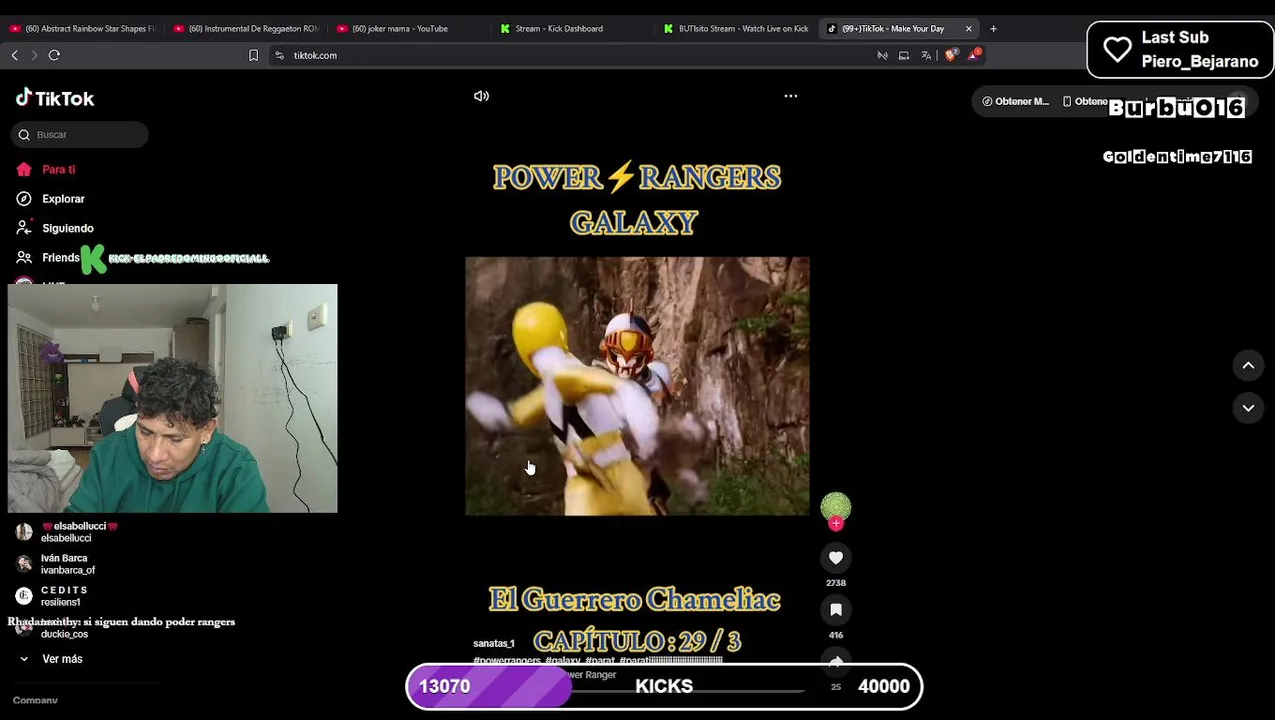Reload the TikTok page

click(x=54, y=55)
